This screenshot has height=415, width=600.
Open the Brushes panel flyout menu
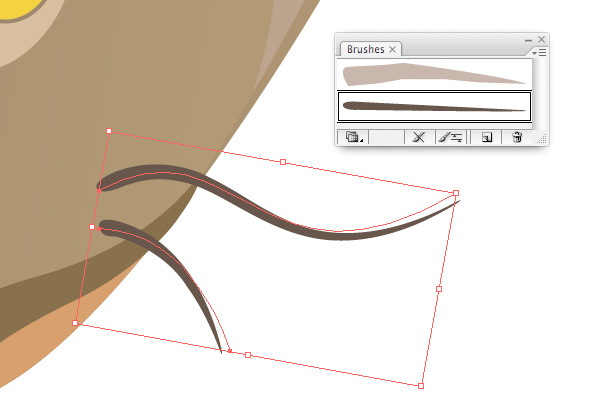click(x=540, y=52)
